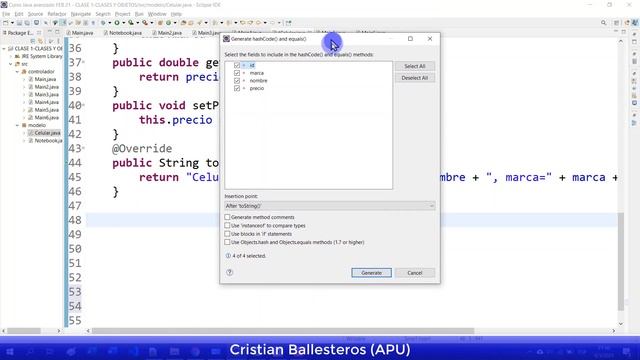Click Collapse All in Package Explorer
Viewport: 640px width, 360px height.
point(33,41)
